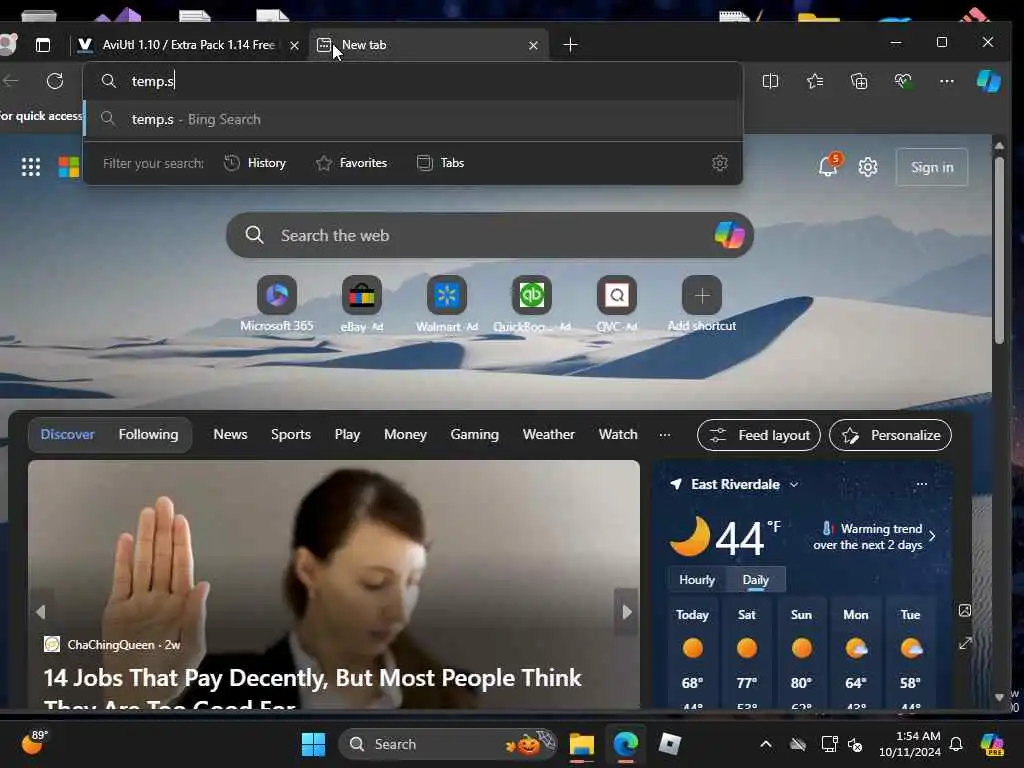1024x768 pixels.
Task: Expand the warming trend chevron
Action: coord(932,536)
